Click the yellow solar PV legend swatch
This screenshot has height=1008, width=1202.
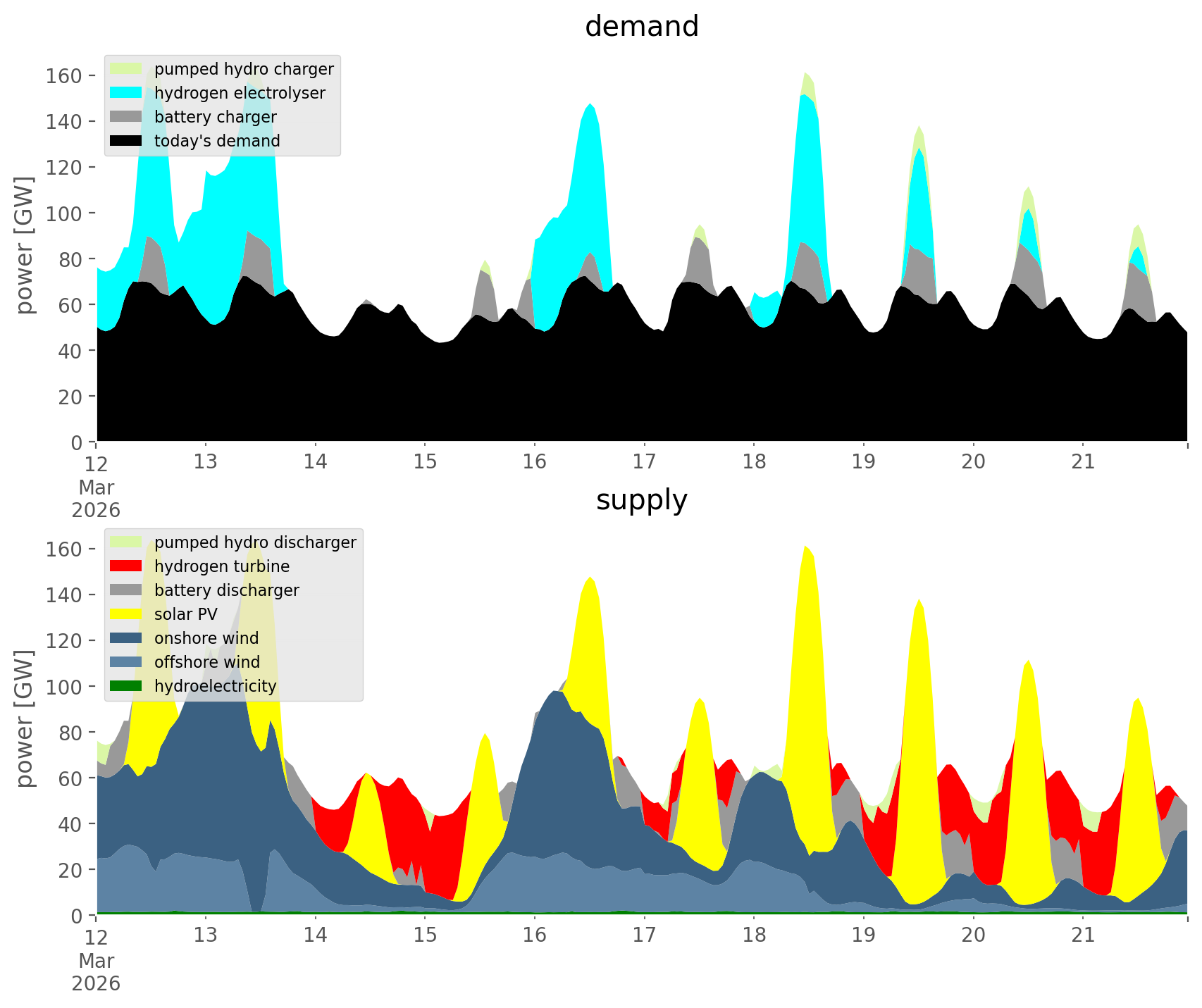pos(127,614)
